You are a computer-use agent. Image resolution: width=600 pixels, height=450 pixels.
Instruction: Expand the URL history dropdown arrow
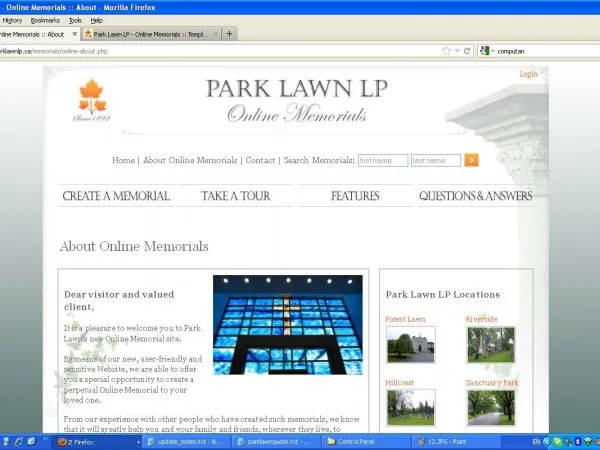coord(457,50)
